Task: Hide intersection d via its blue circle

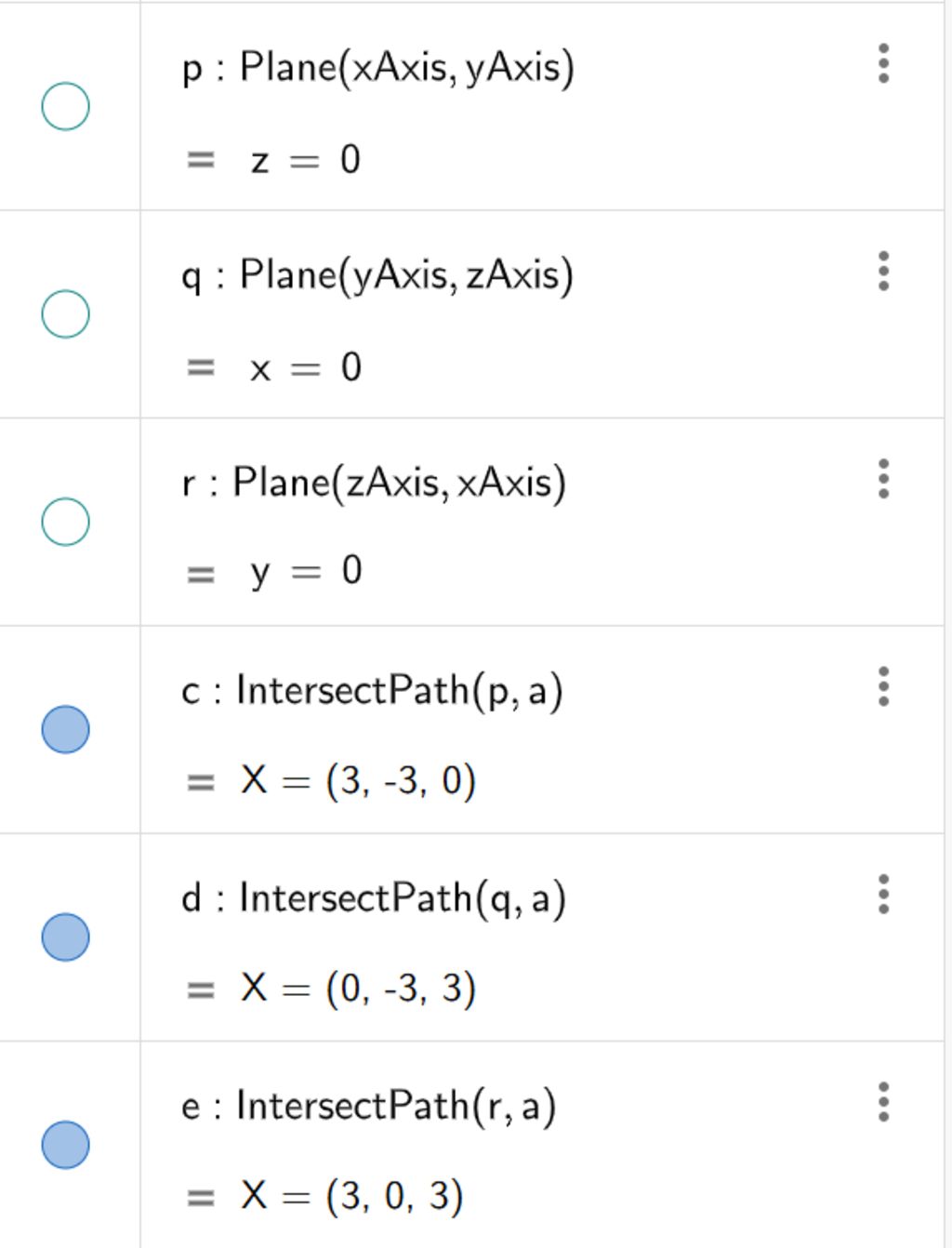Action: pyautogui.click(x=66, y=936)
